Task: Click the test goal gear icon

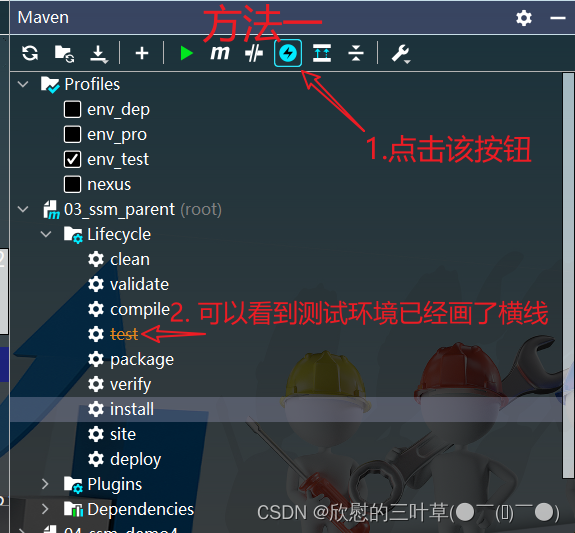Action: 96,334
